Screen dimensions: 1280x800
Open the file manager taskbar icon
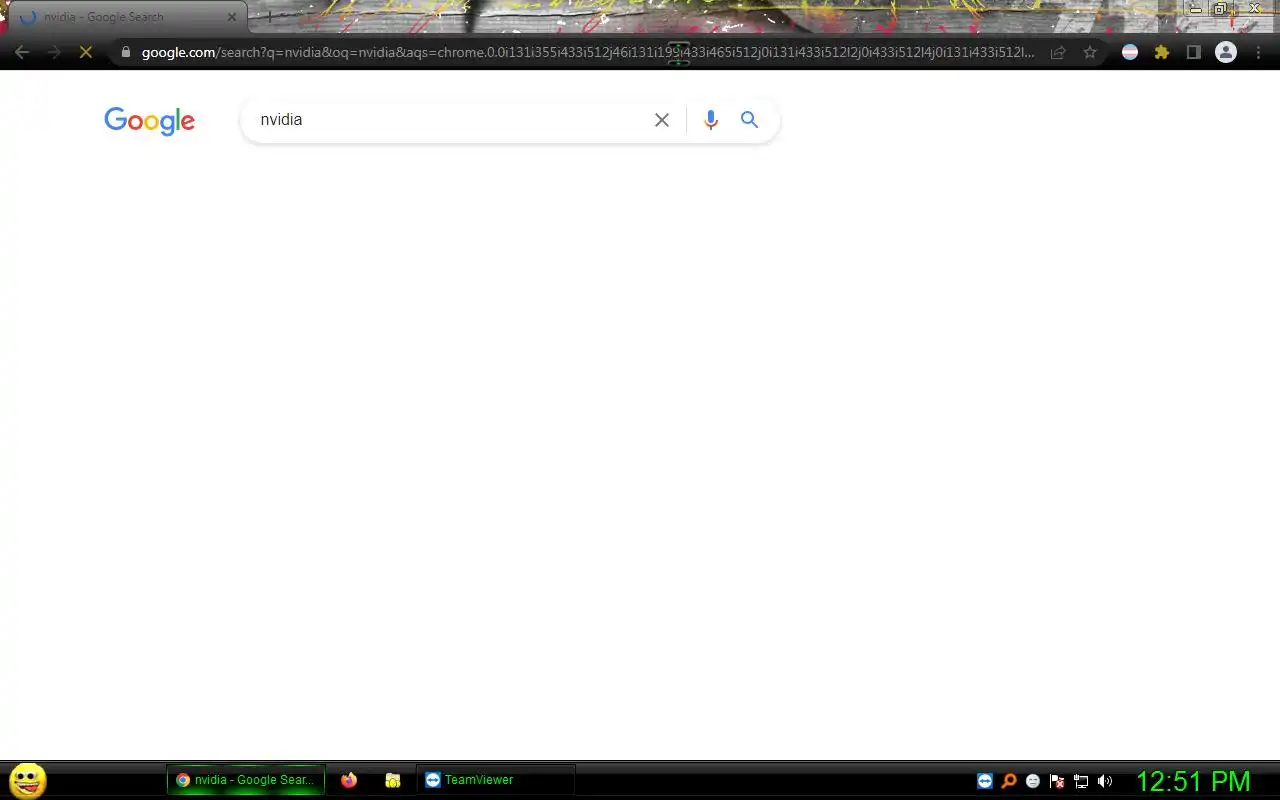click(393, 780)
